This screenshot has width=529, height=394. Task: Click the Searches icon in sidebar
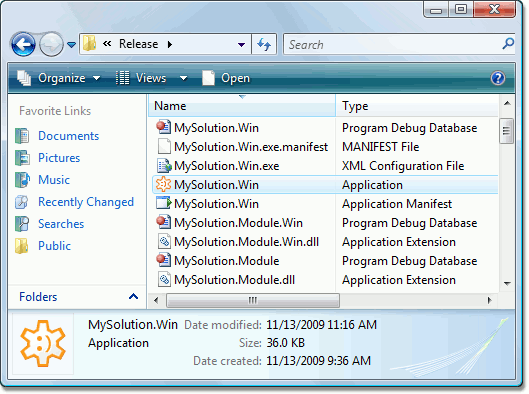(22, 224)
